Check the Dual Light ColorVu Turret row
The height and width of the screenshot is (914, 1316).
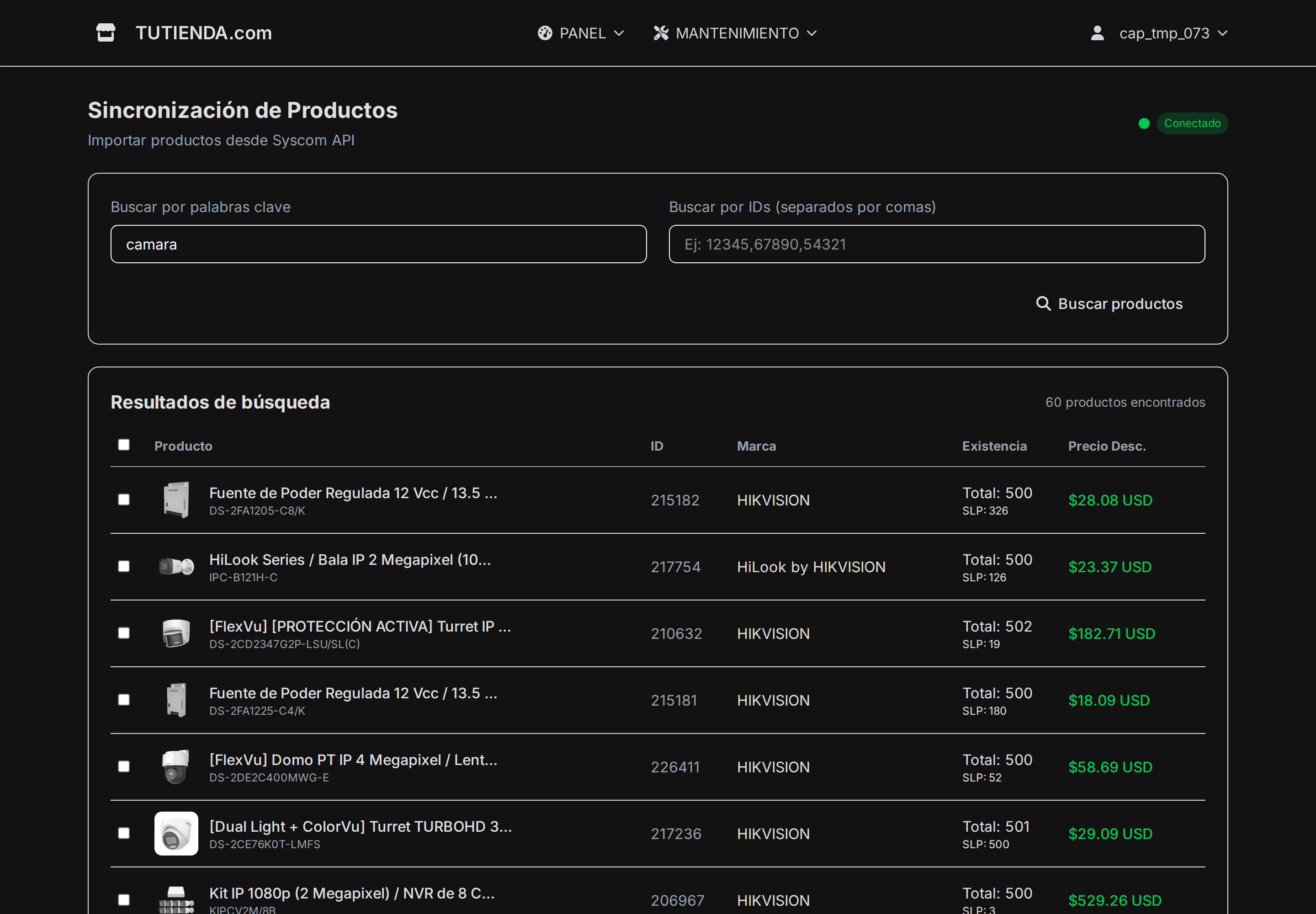tap(124, 833)
